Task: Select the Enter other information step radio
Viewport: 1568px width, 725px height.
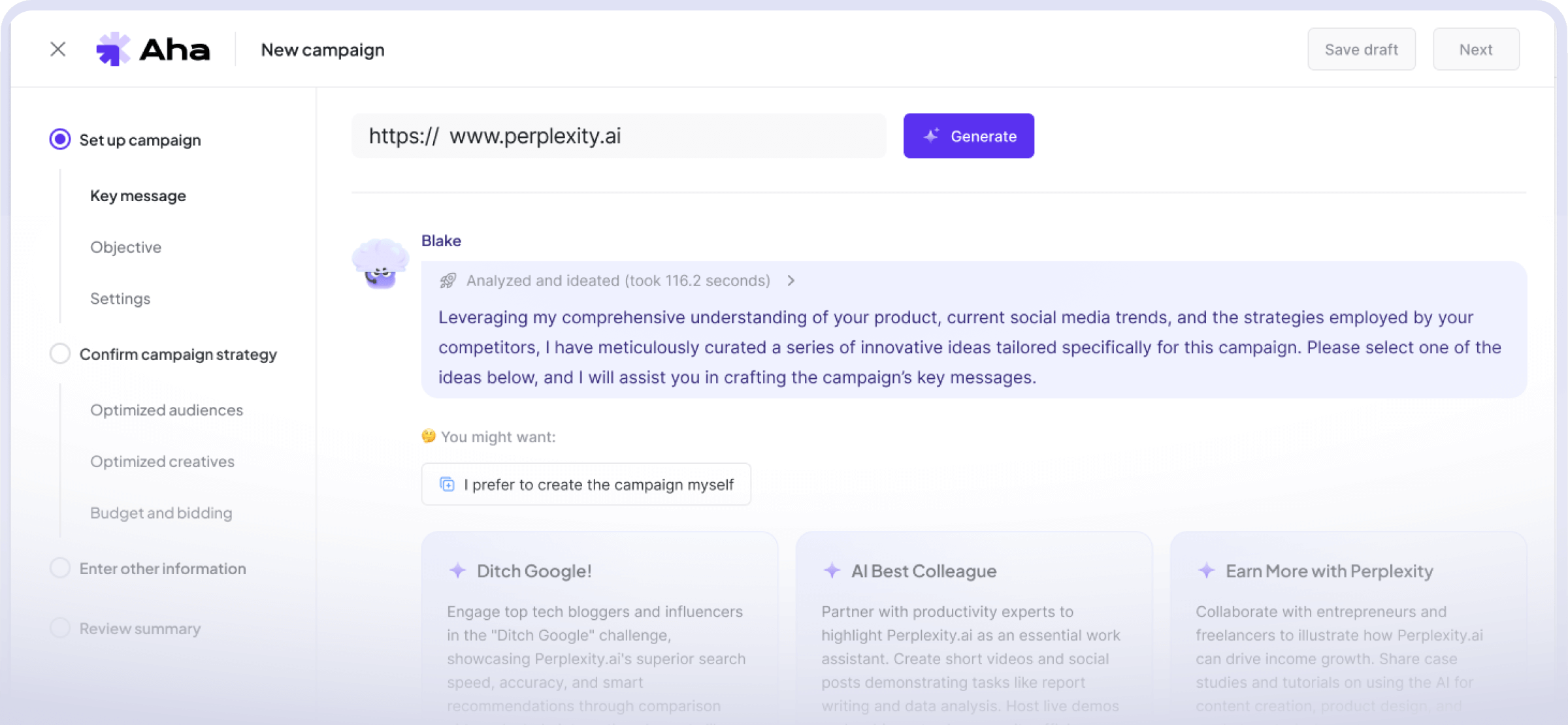Action: point(60,568)
